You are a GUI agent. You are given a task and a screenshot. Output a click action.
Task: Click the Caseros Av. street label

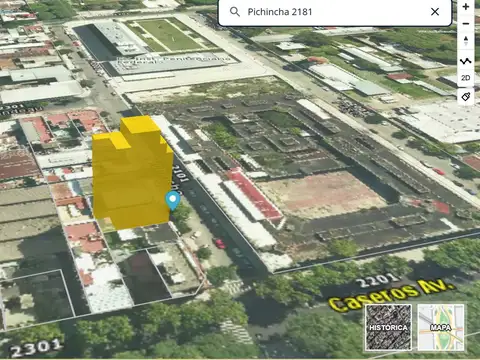(x=391, y=296)
